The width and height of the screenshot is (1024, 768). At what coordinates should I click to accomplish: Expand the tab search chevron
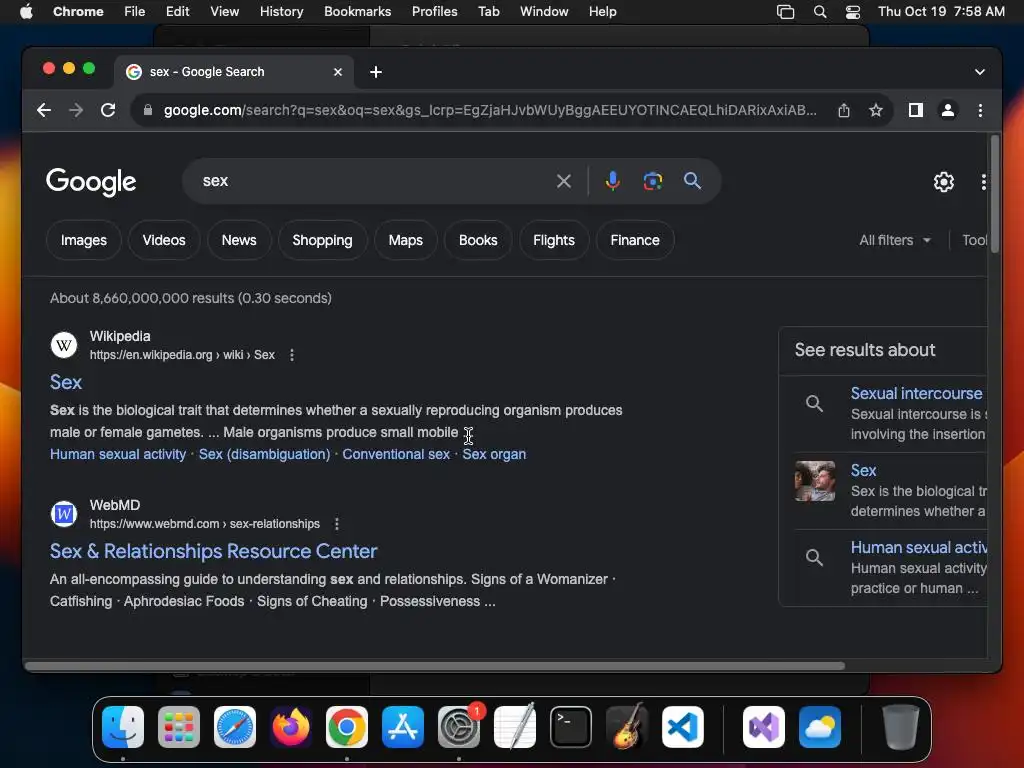click(980, 72)
